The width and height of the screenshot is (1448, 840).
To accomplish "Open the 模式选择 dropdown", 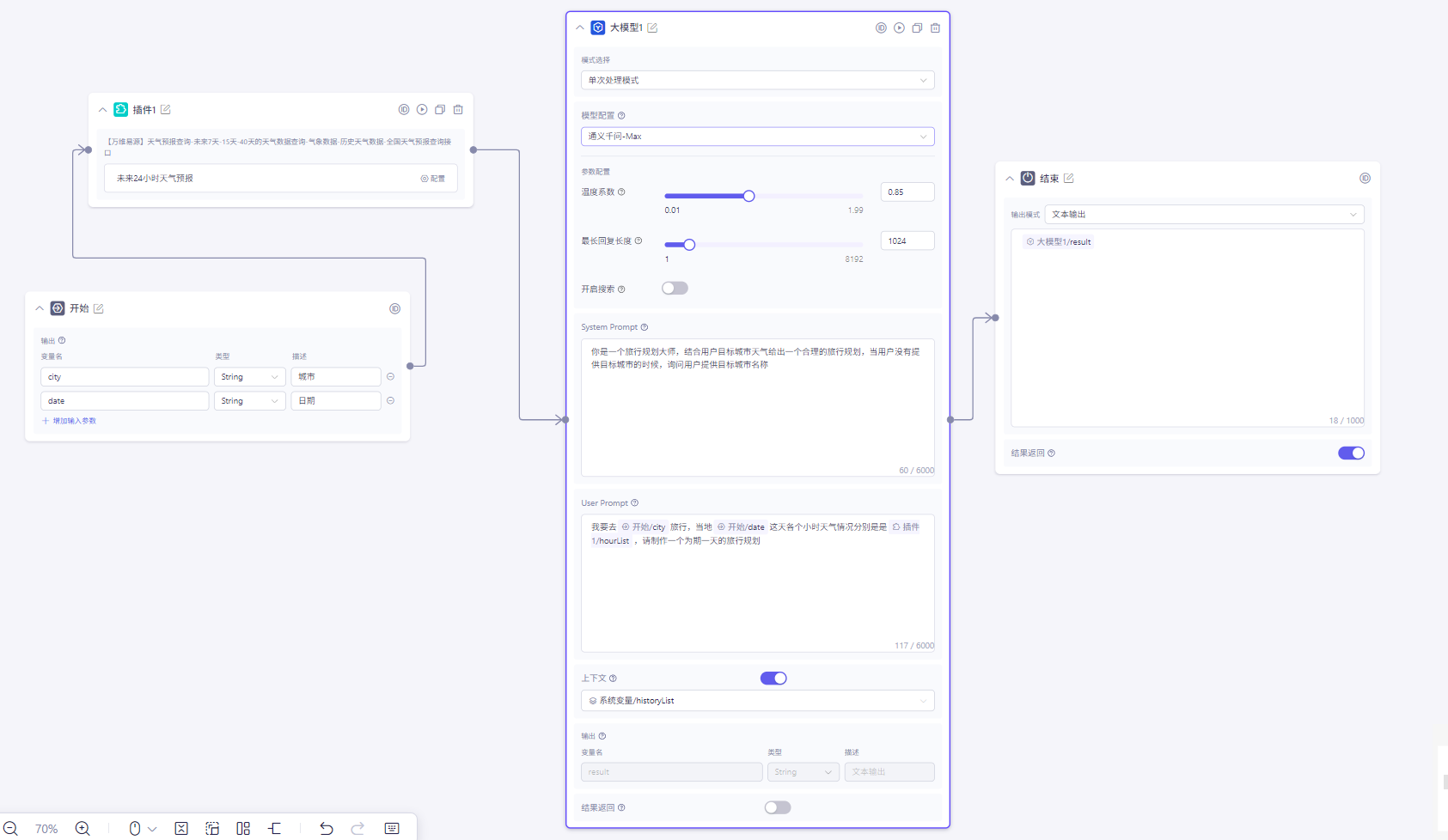I will click(758, 81).
